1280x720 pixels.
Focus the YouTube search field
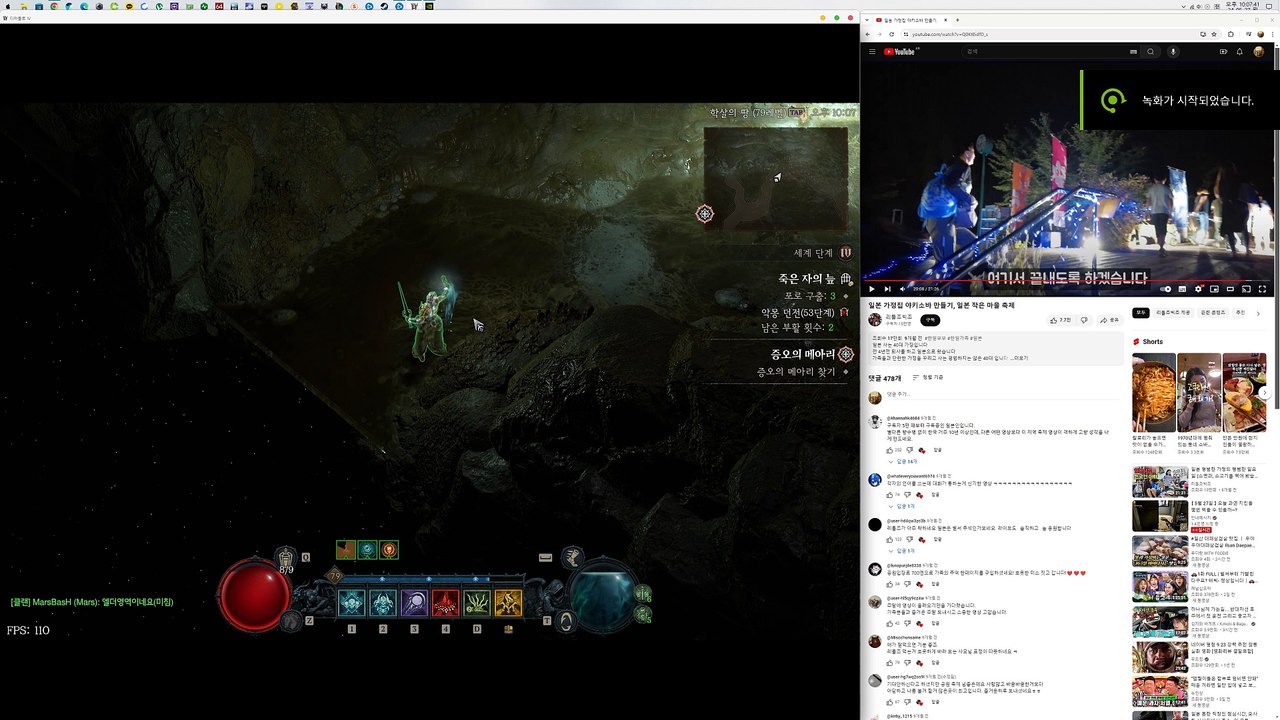pos(1049,52)
